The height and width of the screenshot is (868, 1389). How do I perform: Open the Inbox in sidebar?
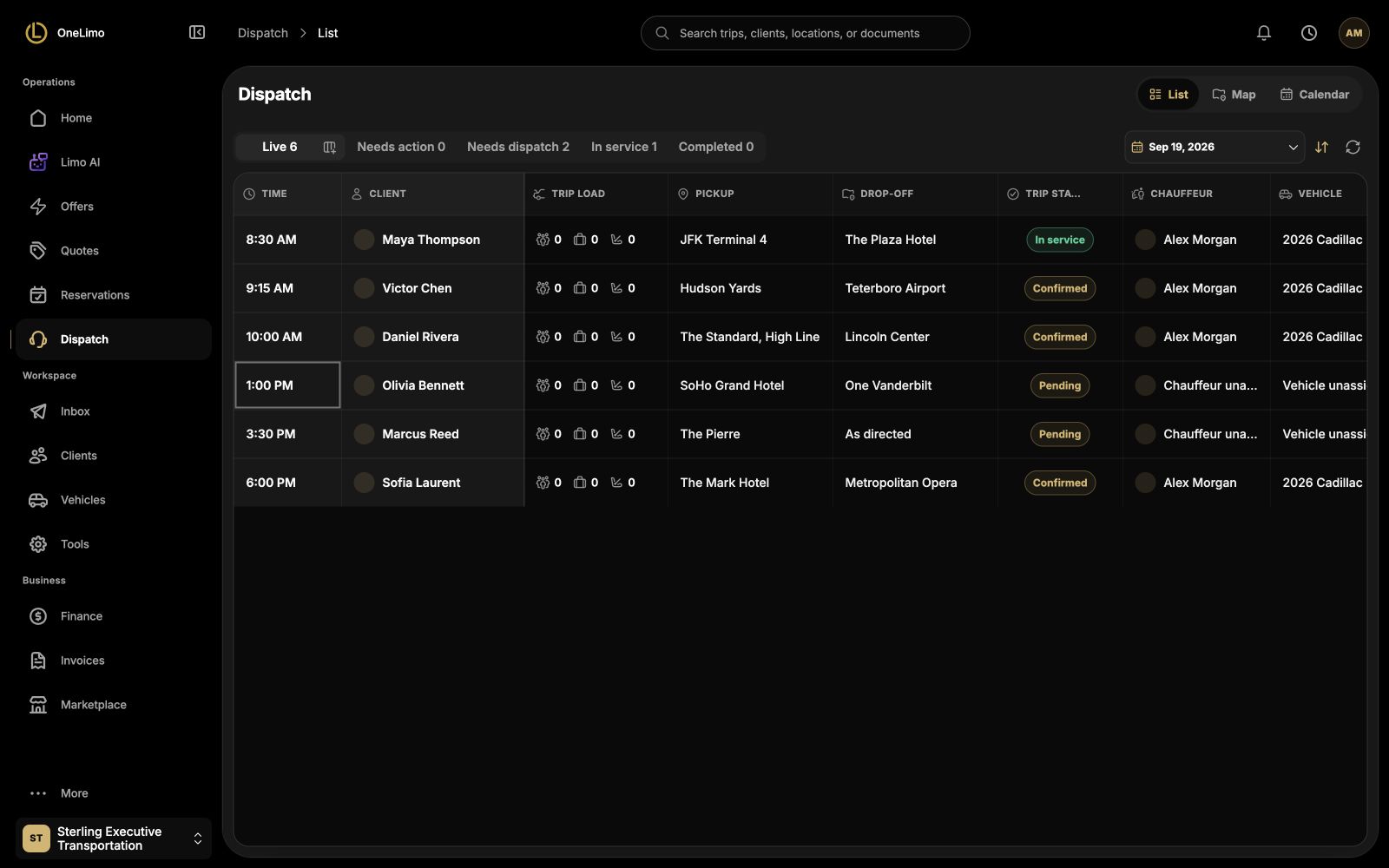pyautogui.click(x=113, y=411)
